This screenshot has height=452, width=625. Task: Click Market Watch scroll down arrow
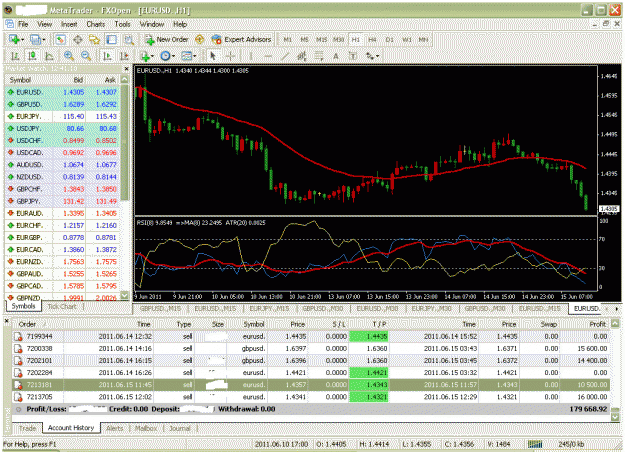click(125, 296)
